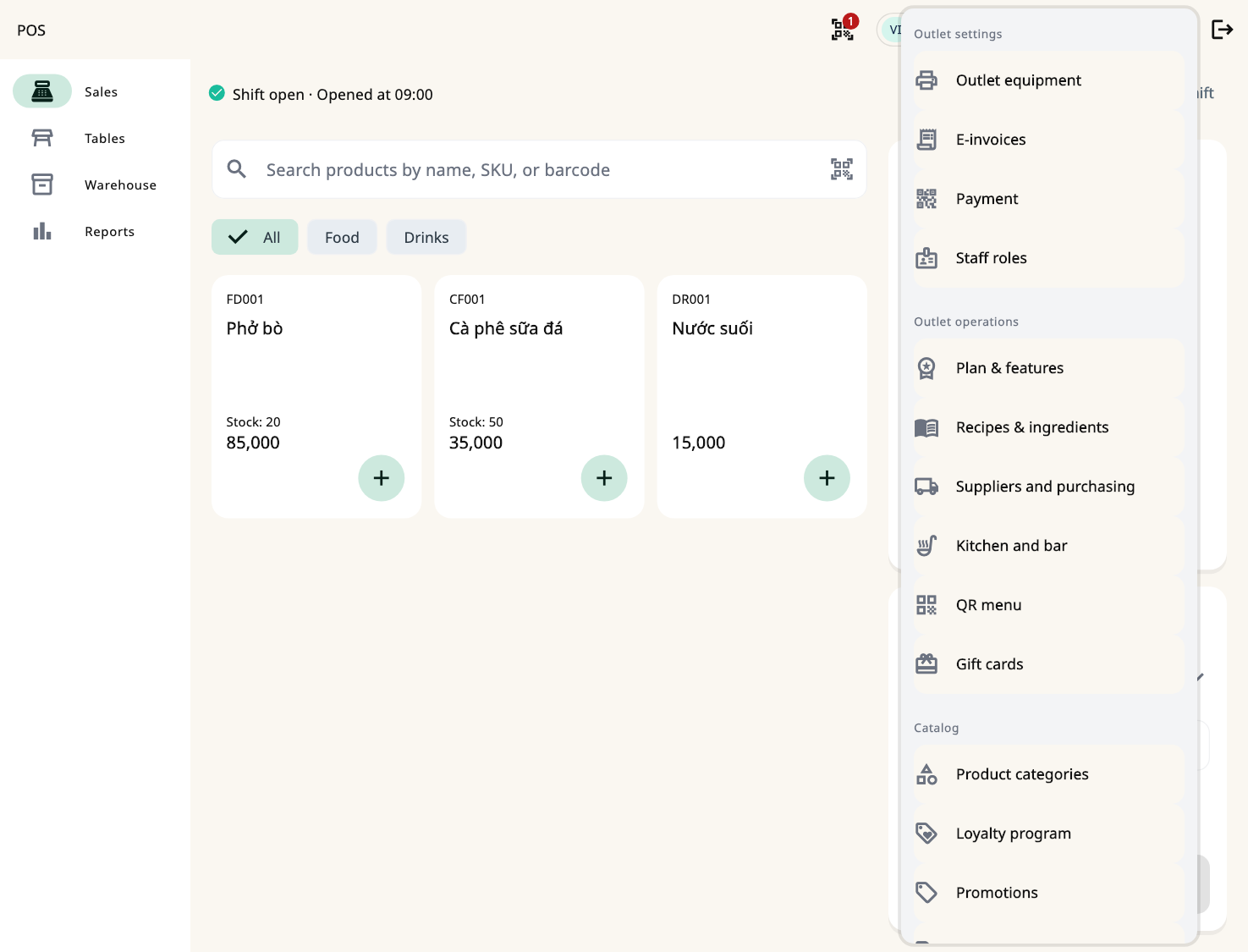Open Promotions

(1049, 893)
